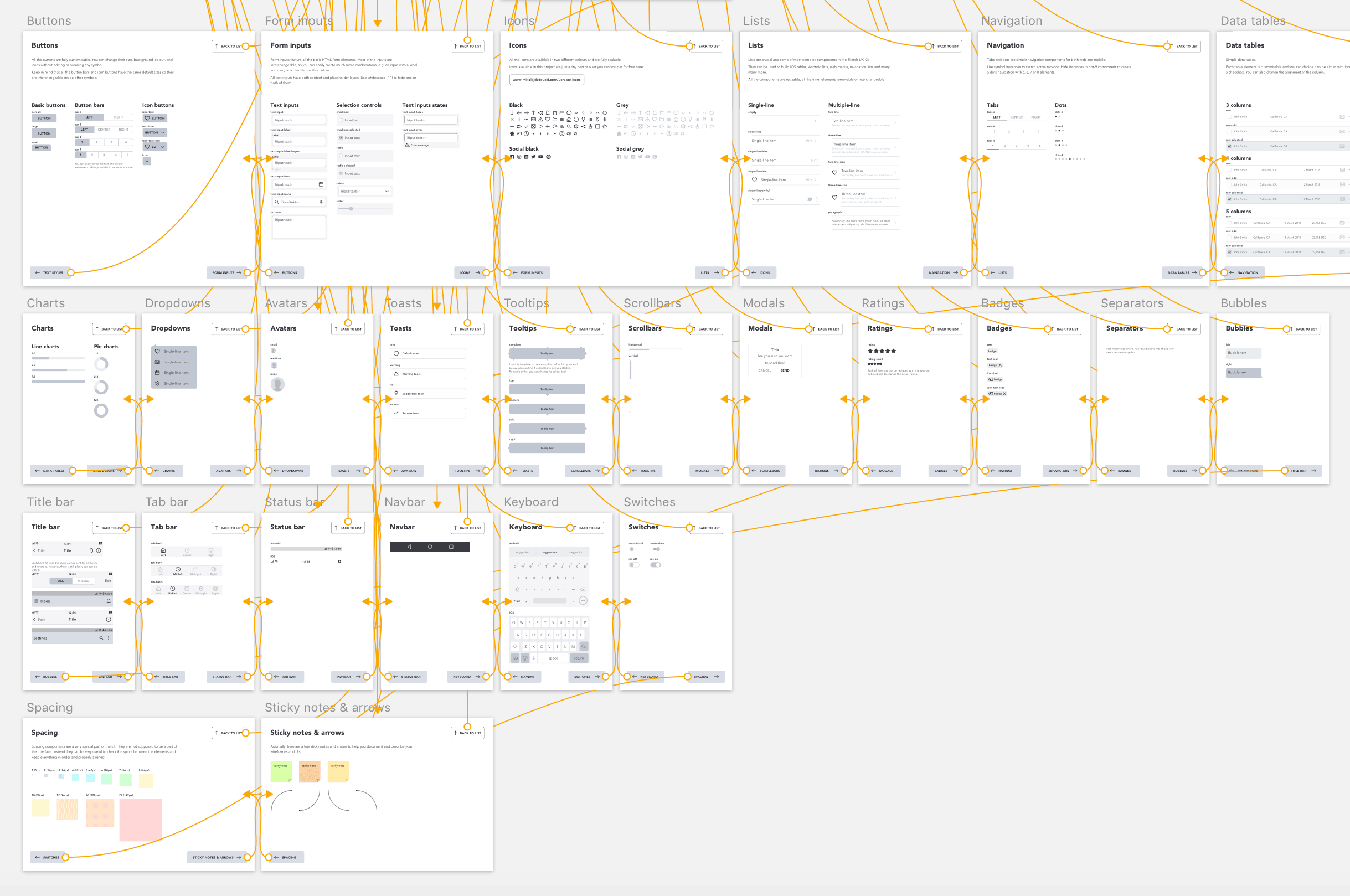1350x896 pixels.
Task: Check the unselected checkbox under Selection controls
Action: 341,120
